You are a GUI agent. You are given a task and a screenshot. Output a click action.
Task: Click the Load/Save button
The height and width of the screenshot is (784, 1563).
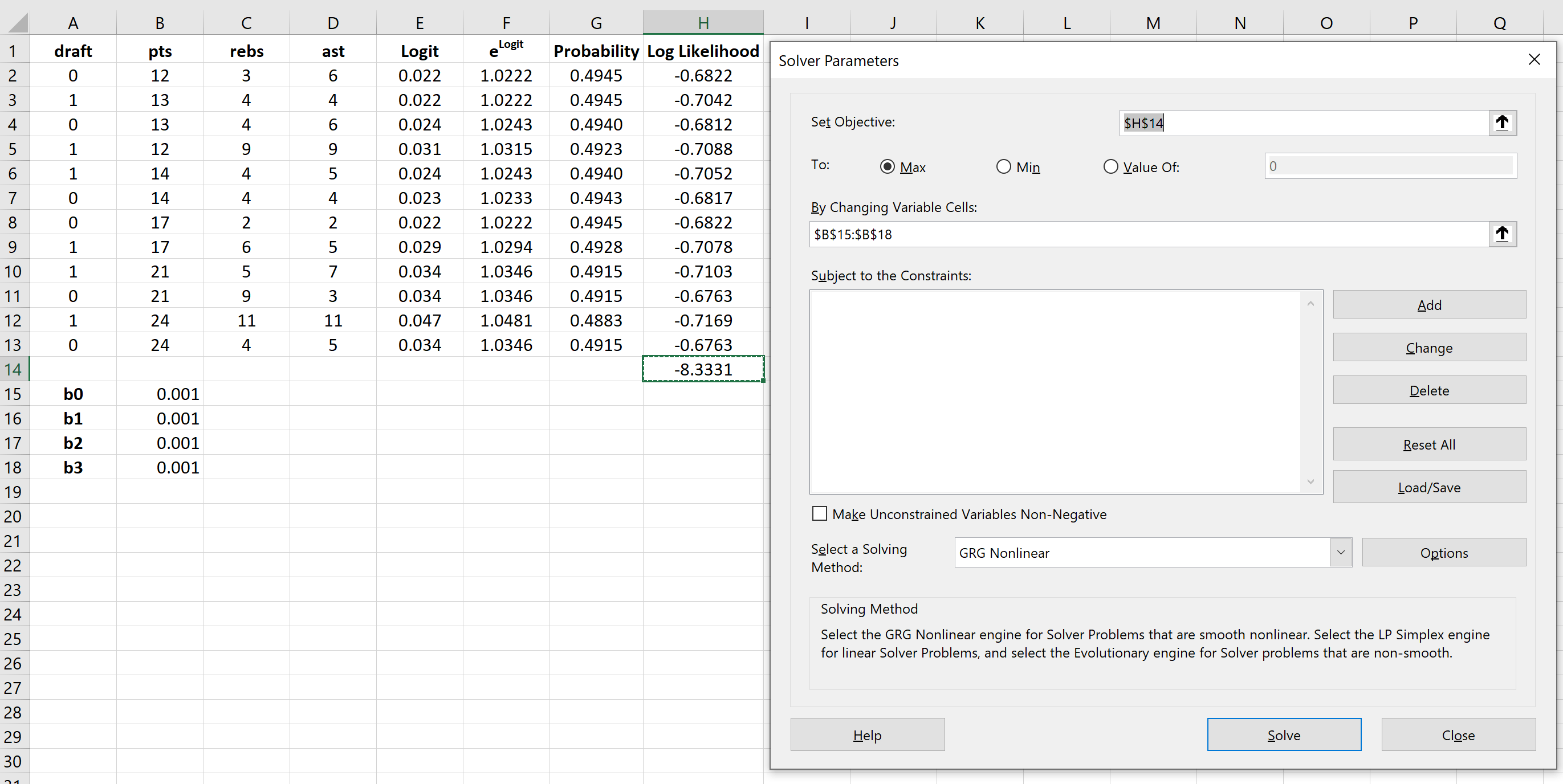click(x=1429, y=488)
